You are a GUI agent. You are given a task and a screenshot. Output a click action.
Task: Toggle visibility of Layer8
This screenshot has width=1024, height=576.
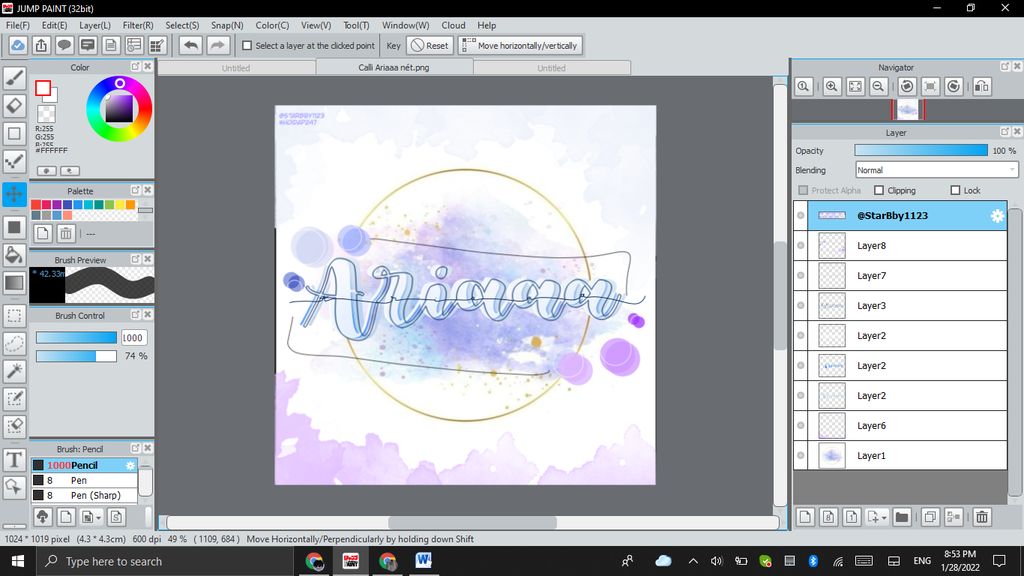coord(801,246)
